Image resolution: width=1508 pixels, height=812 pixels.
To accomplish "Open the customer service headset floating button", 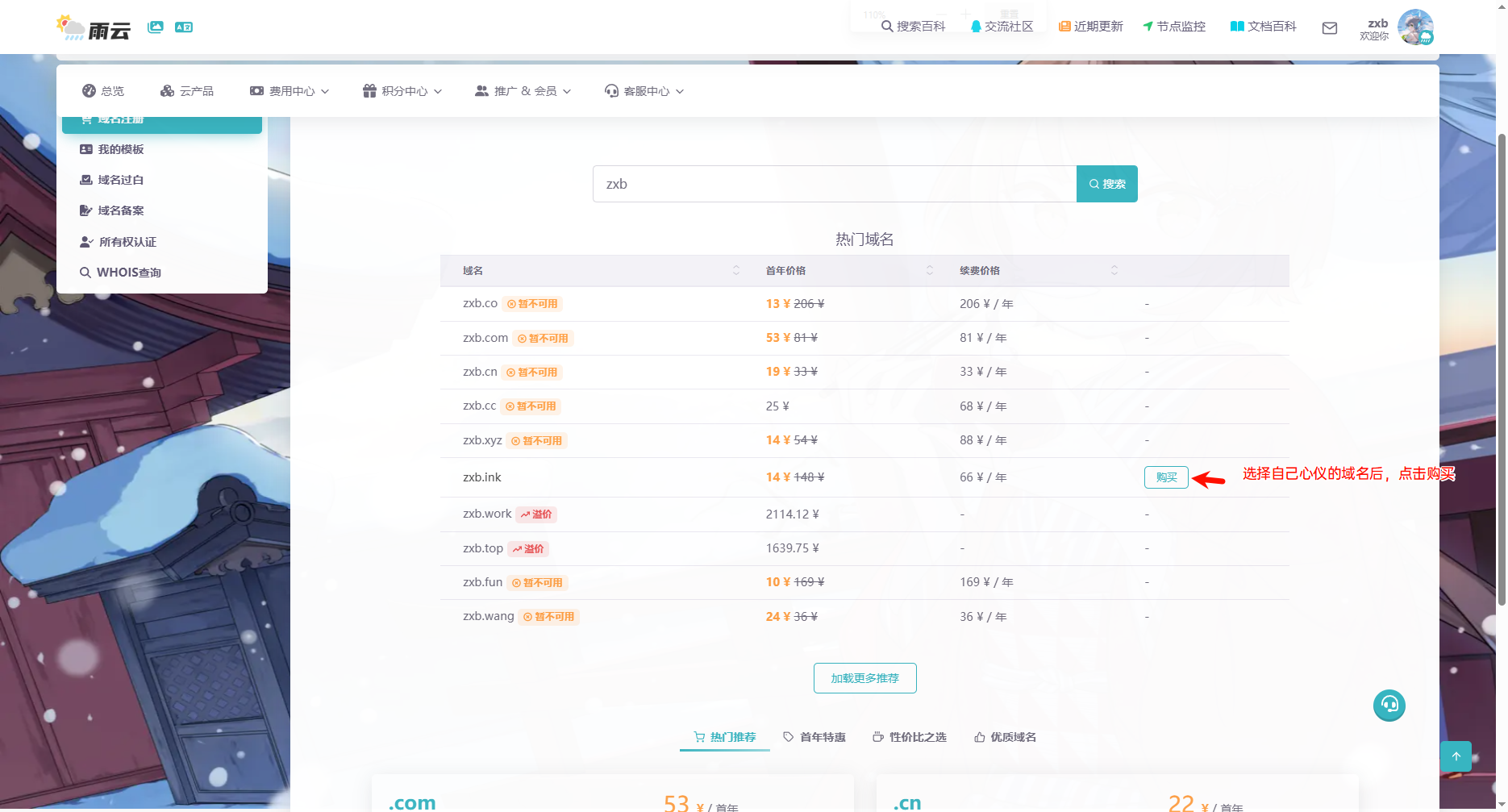I will coord(1389,706).
